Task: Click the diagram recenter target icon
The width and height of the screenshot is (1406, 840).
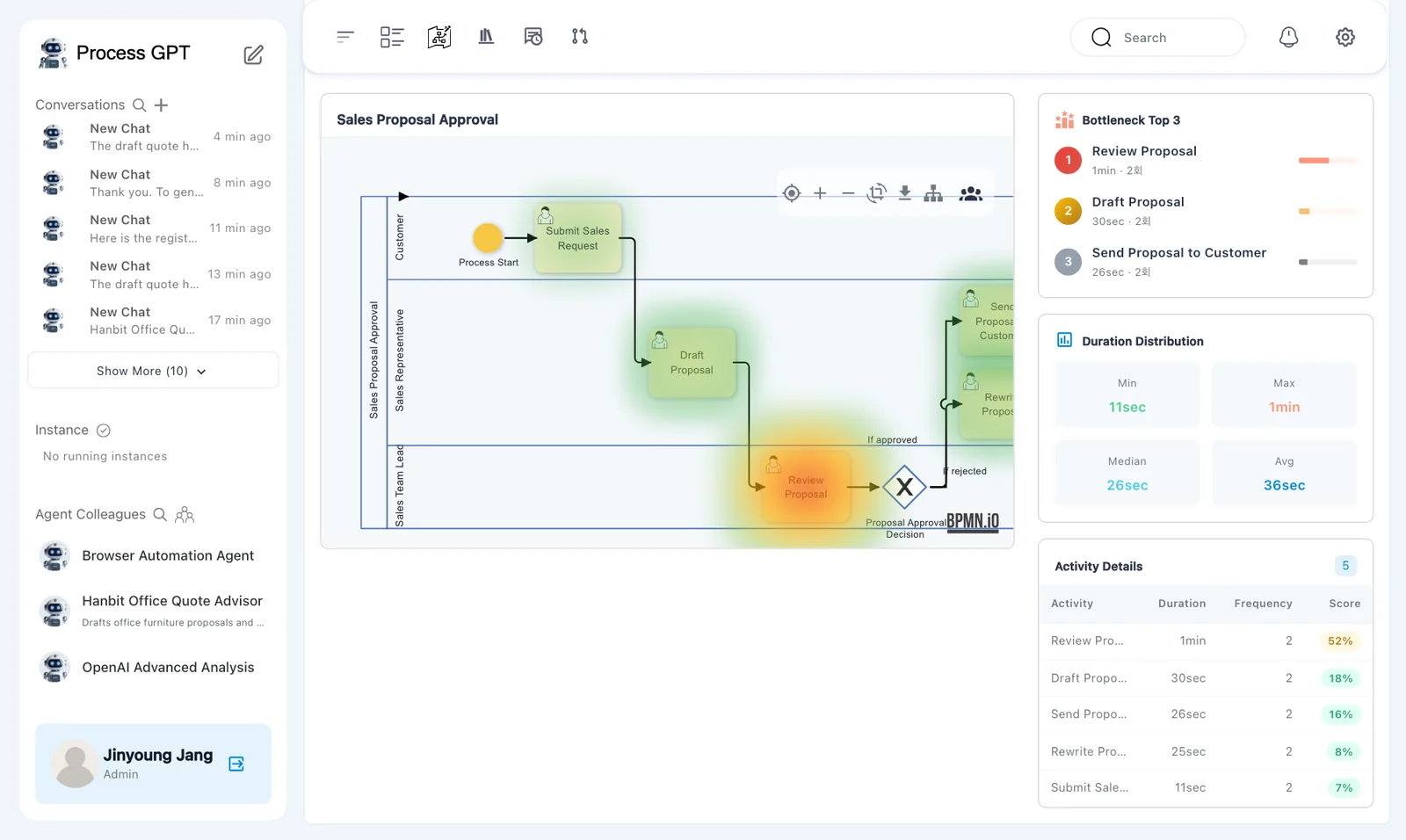Action: pyautogui.click(x=792, y=193)
